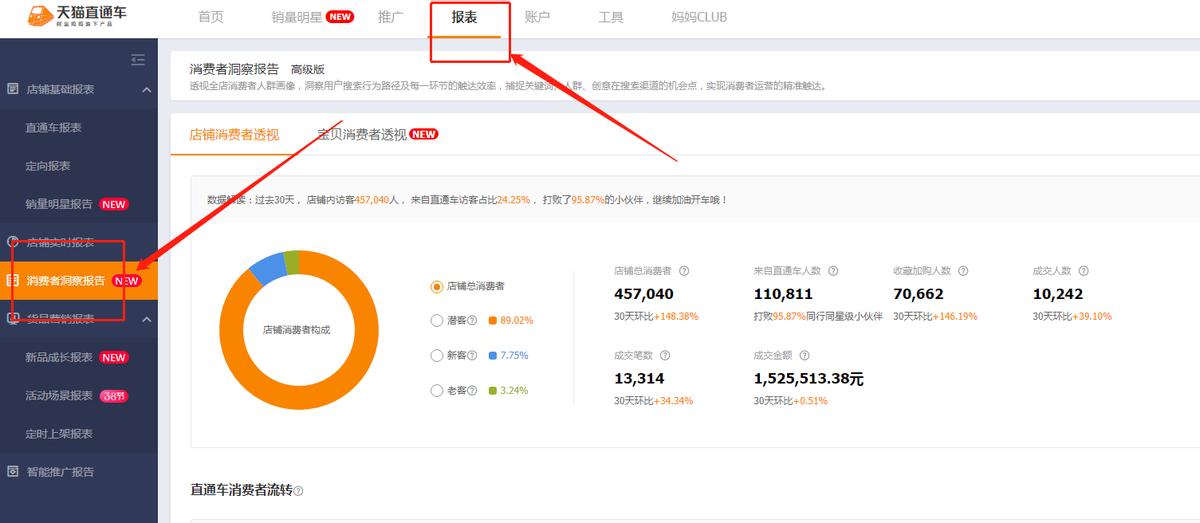Click the green segment of the donut chart

(291, 262)
